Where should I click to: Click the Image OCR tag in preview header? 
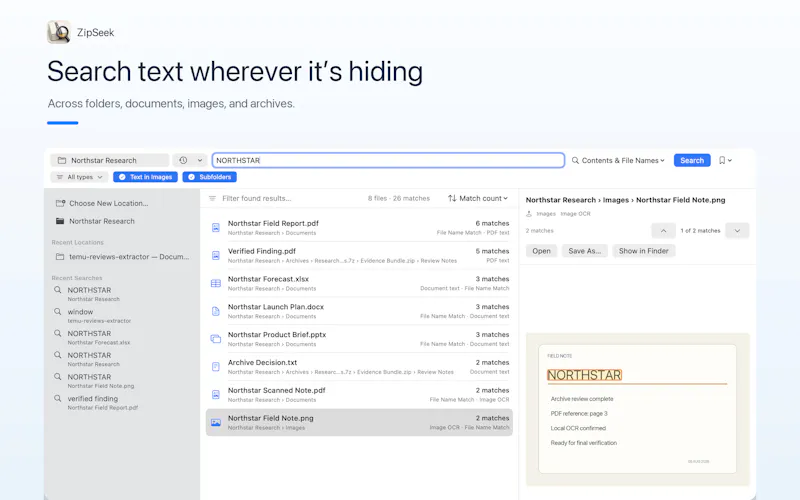pos(575,214)
